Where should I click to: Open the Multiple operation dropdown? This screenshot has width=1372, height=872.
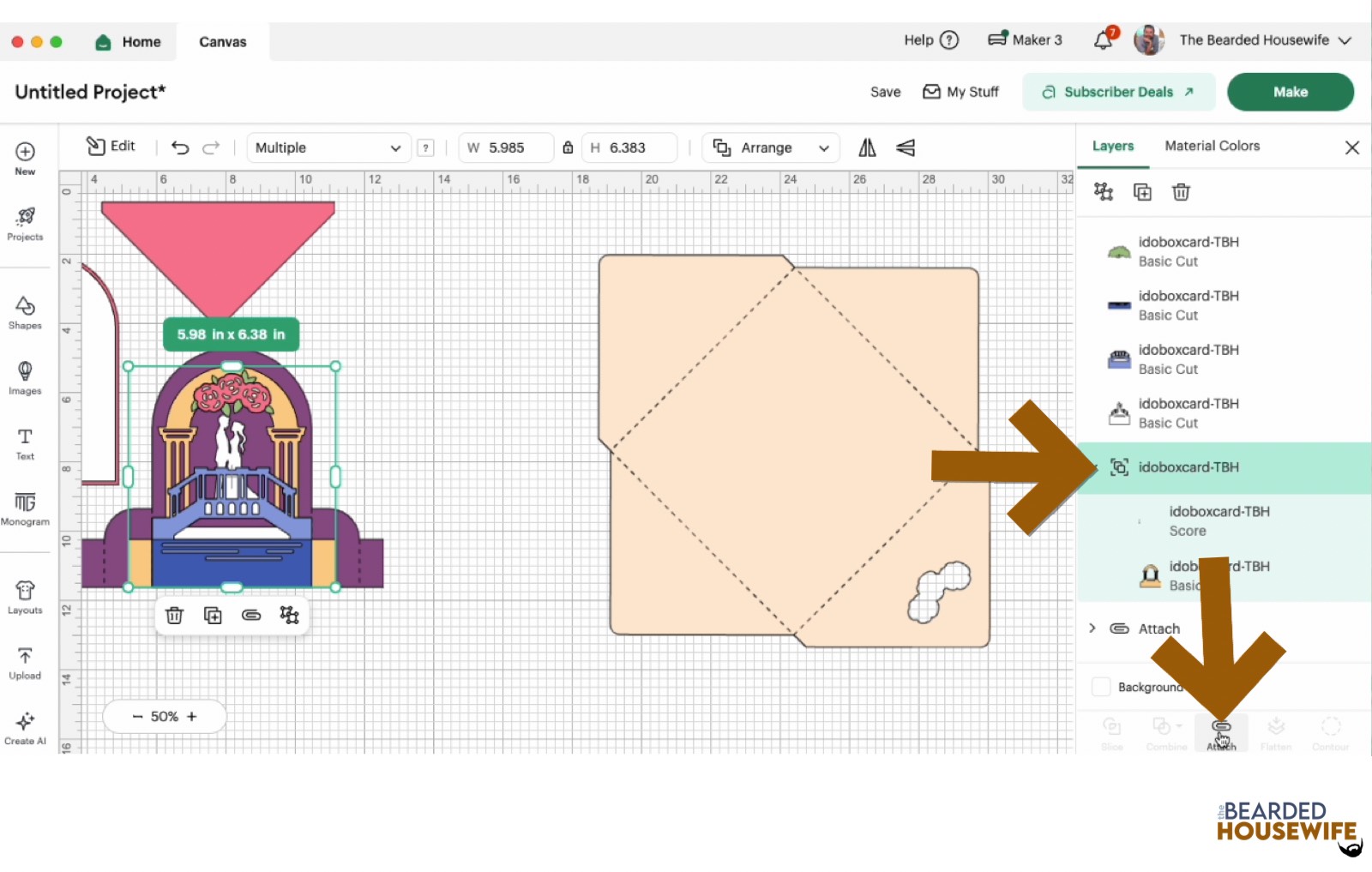[x=328, y=147]
